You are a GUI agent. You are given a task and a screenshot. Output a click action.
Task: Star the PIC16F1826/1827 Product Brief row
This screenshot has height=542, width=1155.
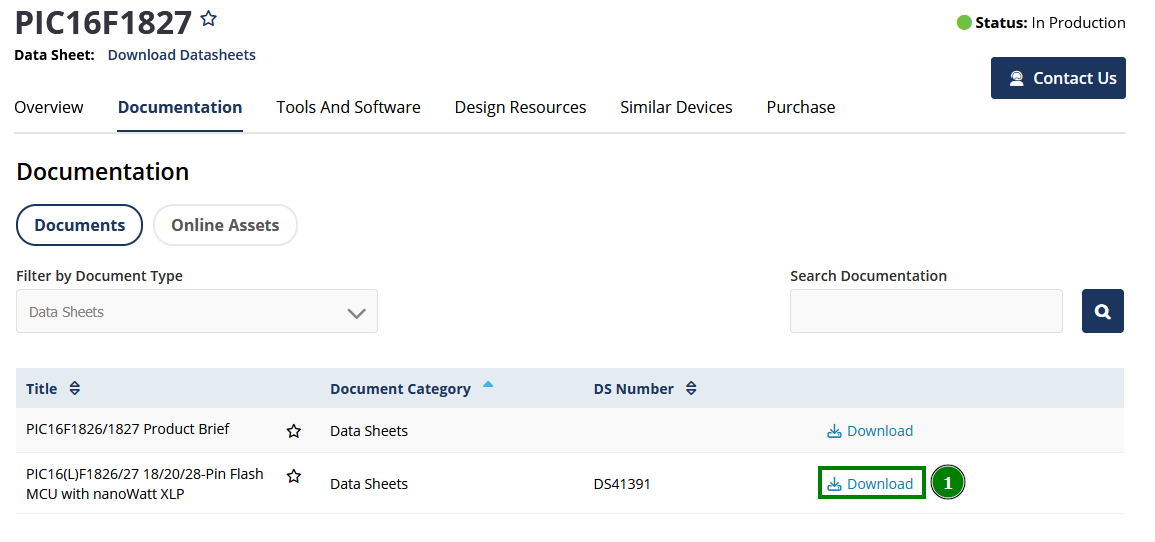[294, 431]
